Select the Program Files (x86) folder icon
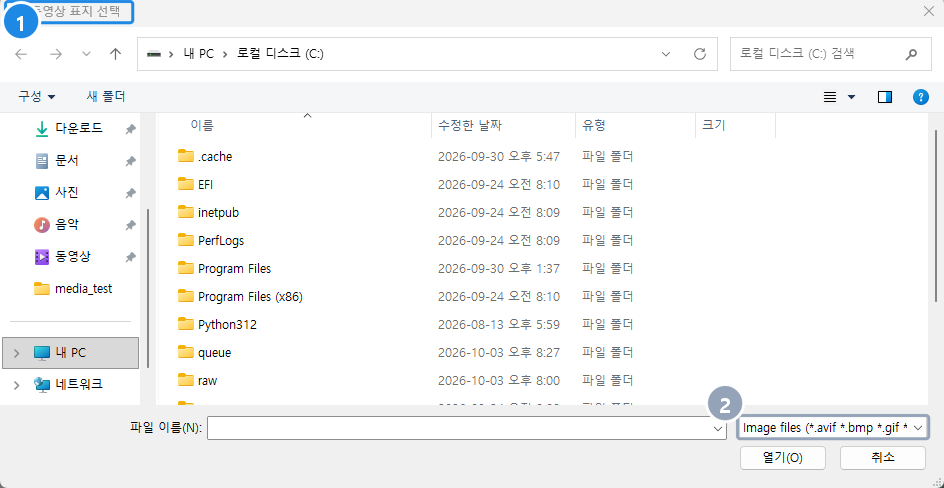The image size is (944, 488). pyautogui.click(x=185, y=297)
